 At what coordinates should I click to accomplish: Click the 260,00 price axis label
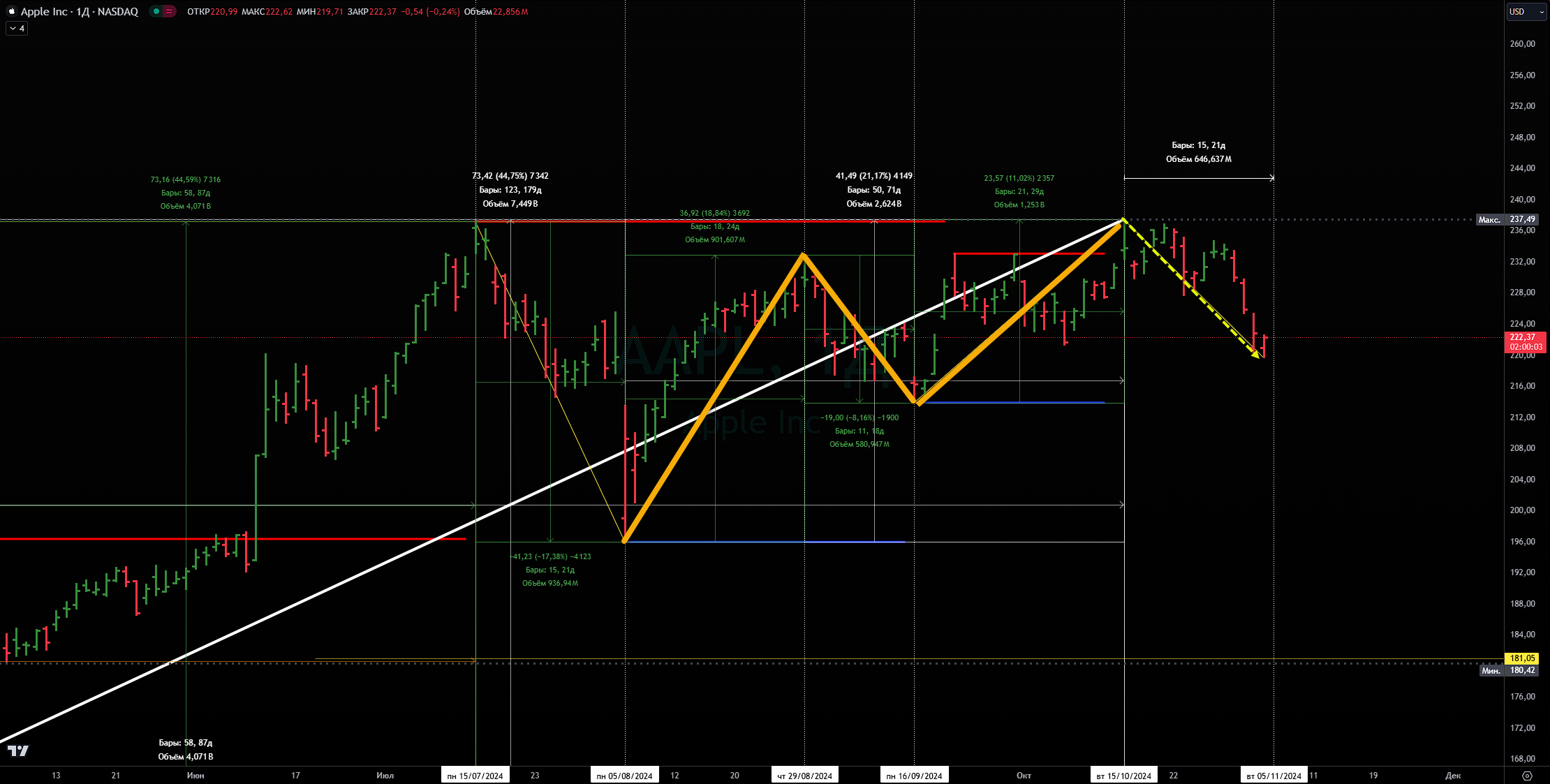tap(1523, 43)
